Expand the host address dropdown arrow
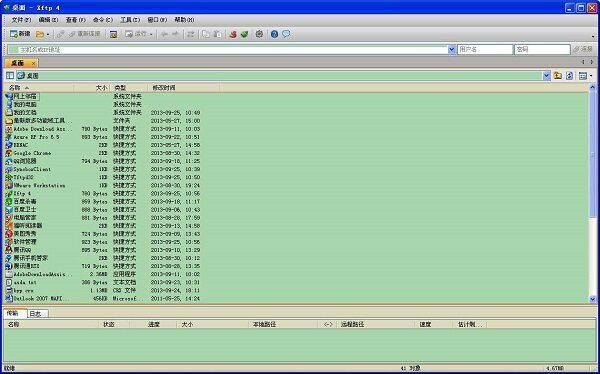Viewport: 600px width, 374px height. coord(452,49)
